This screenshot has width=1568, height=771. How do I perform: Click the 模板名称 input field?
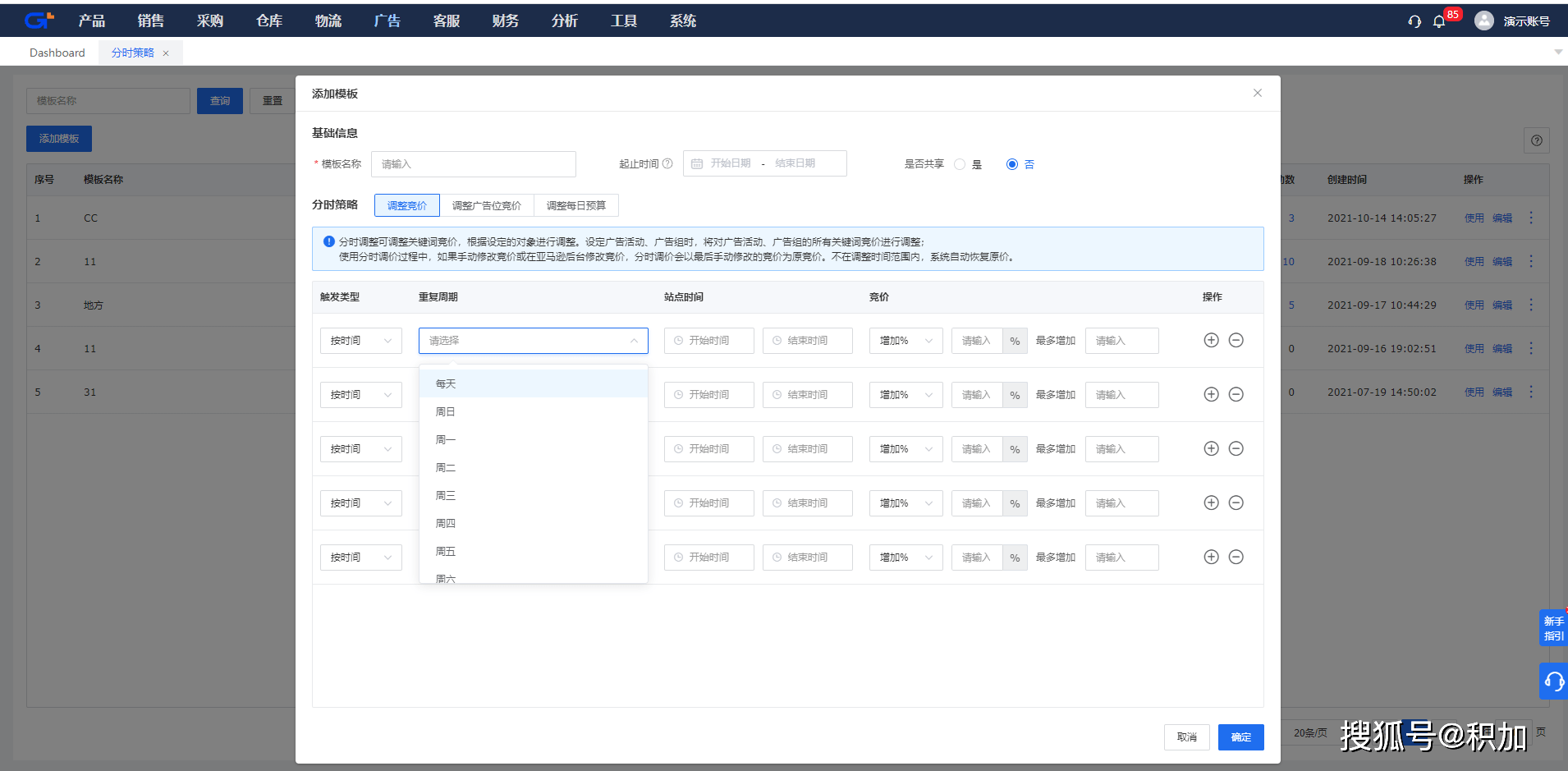(x=108, y=100)
